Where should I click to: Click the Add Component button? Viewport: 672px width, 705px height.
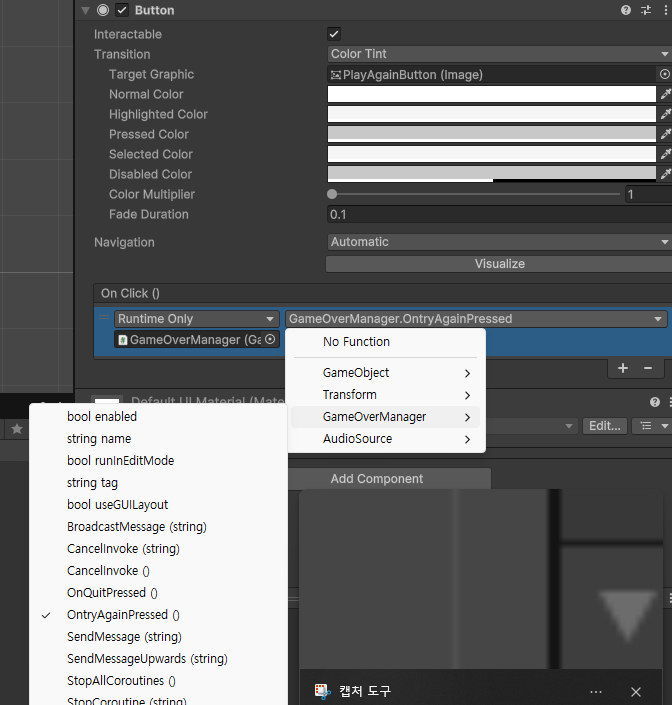pos(377,479)
